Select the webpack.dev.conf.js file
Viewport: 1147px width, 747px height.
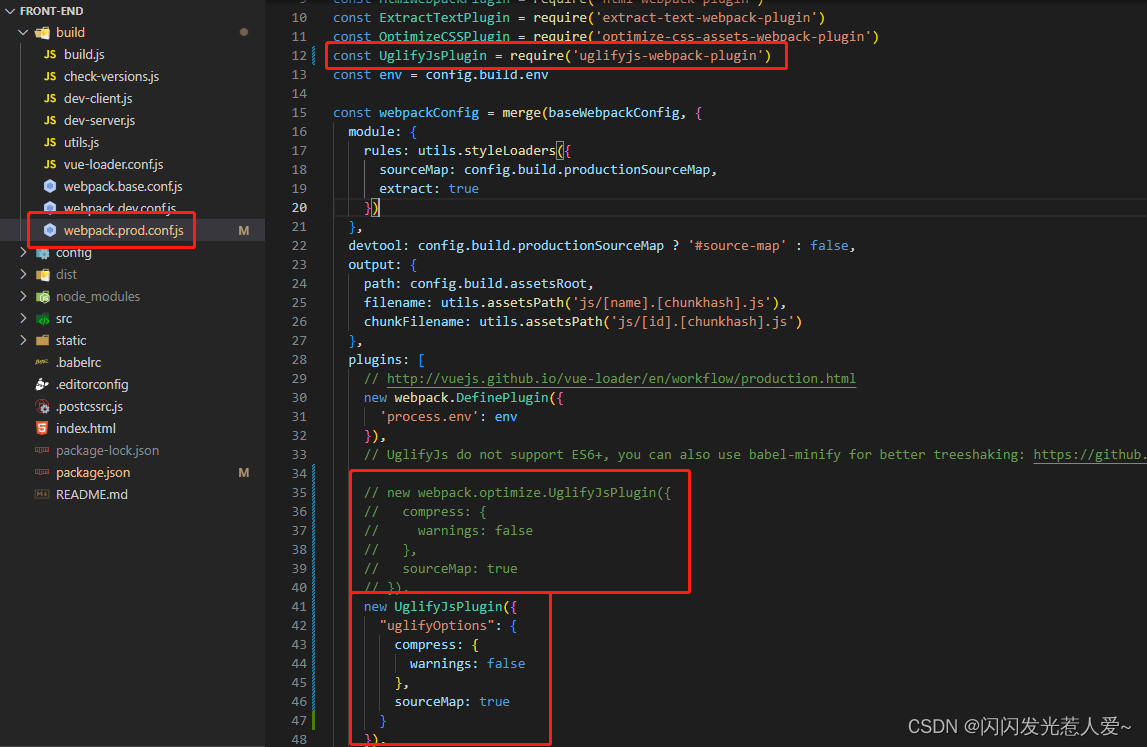tap(112, 208)
